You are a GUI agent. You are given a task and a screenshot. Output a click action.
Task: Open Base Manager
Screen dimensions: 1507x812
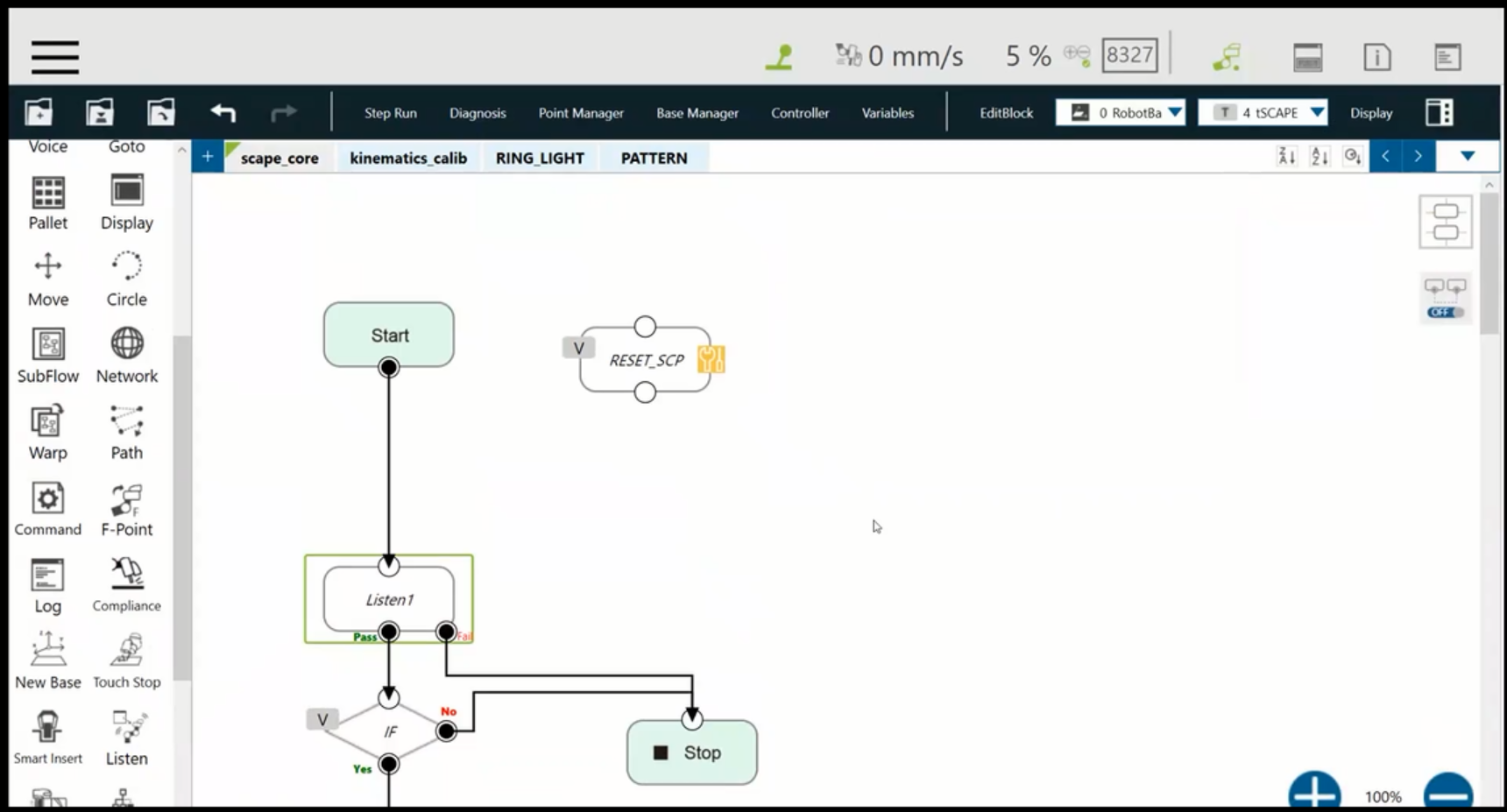click(x=697, y=113)
